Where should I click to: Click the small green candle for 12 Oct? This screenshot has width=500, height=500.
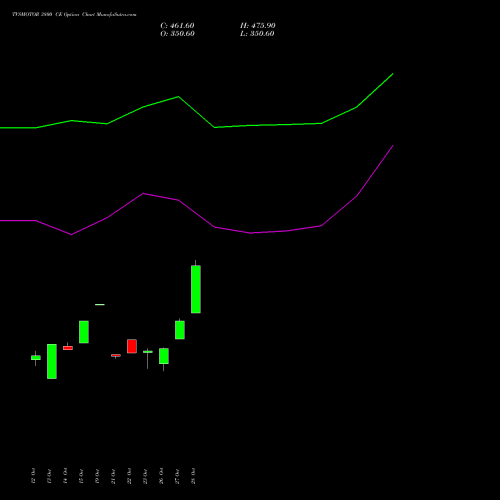(x=36, y=358)
